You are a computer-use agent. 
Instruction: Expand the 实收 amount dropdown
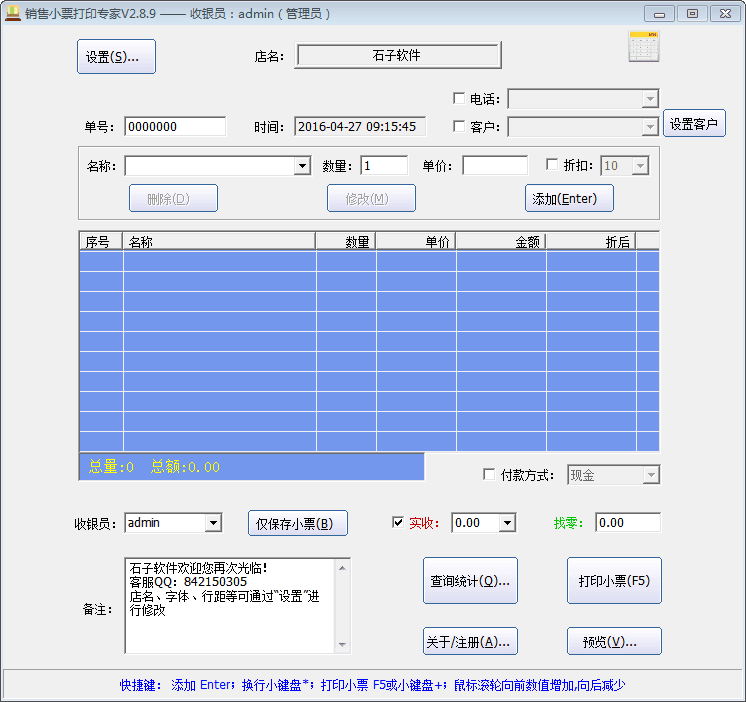coord(508,523)
